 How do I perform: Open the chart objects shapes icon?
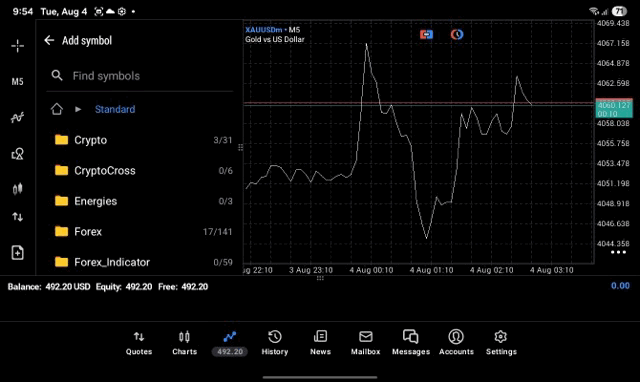click(17, 153)
